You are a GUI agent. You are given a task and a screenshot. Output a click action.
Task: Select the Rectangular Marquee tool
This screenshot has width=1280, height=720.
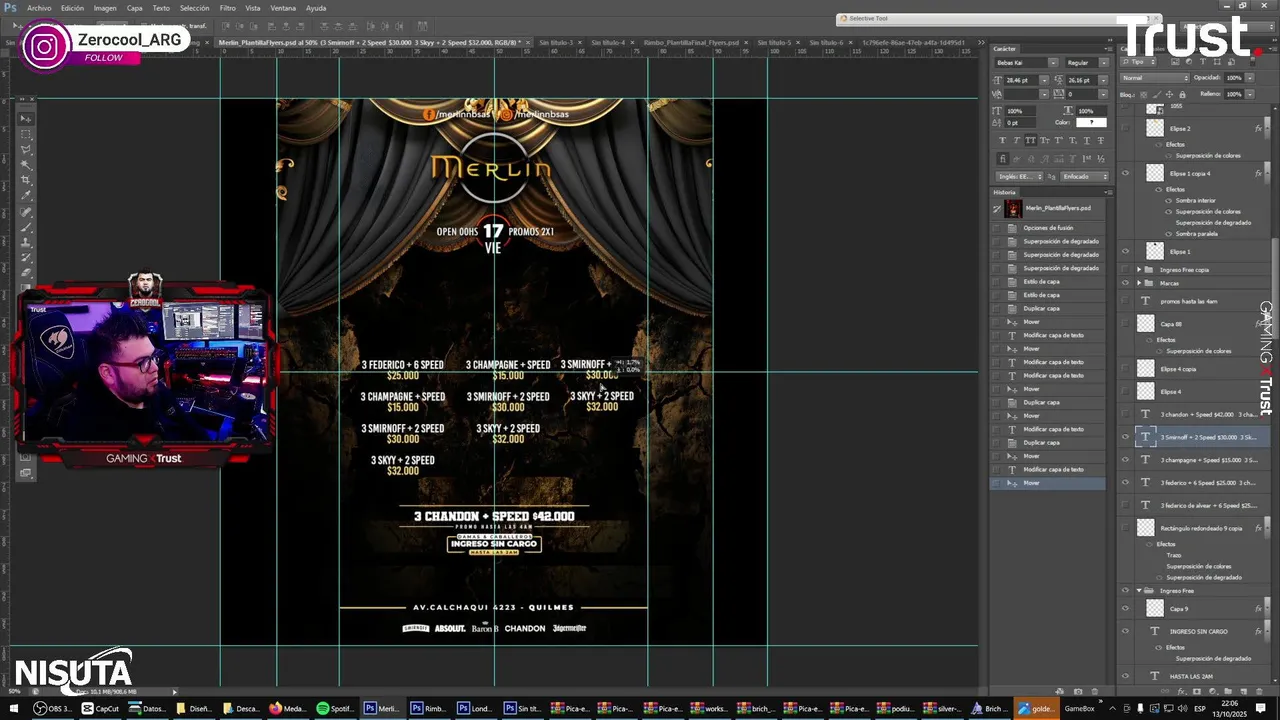tap(26, 134)
